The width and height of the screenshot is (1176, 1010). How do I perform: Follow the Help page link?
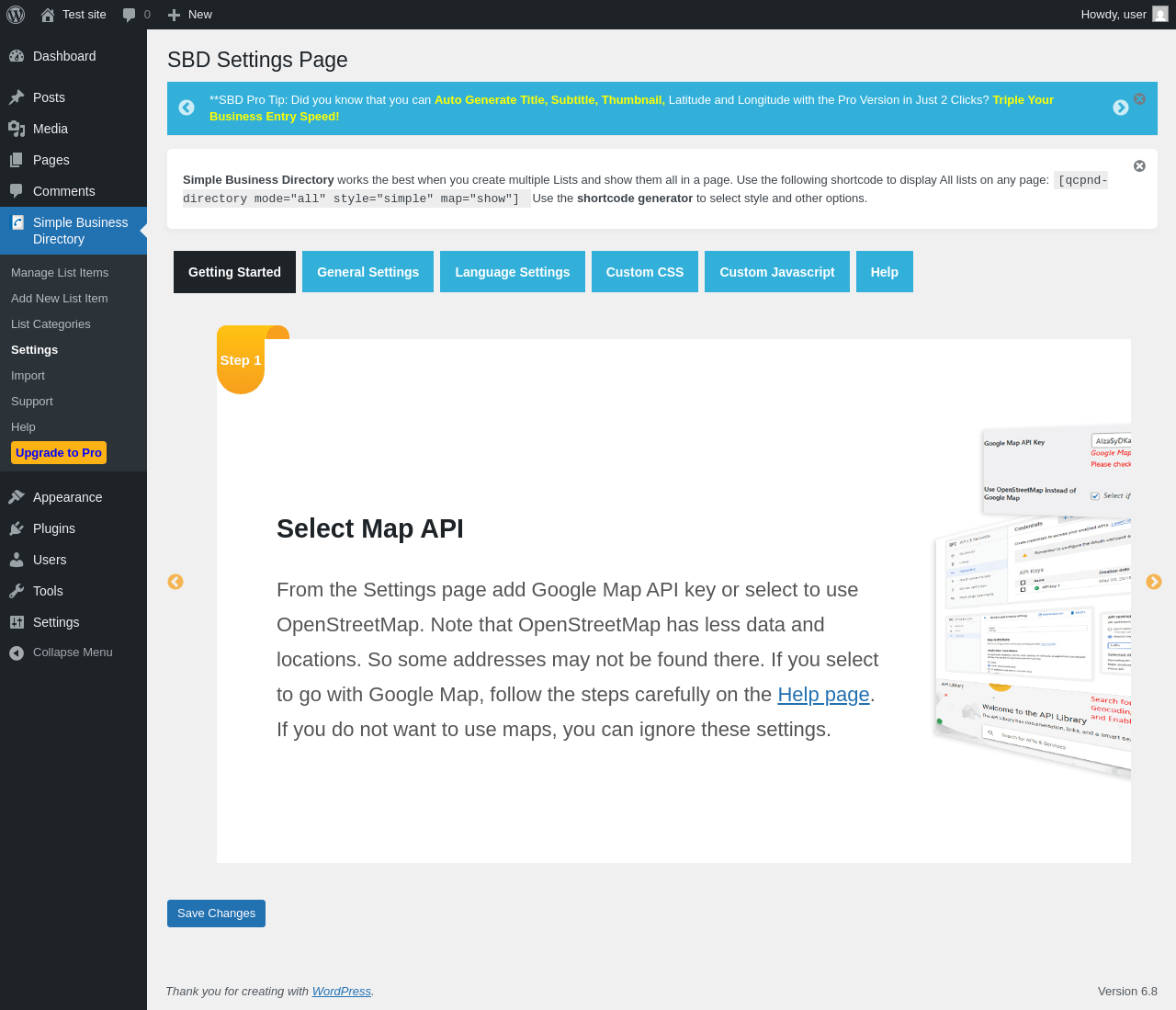(x=823, y=695)
